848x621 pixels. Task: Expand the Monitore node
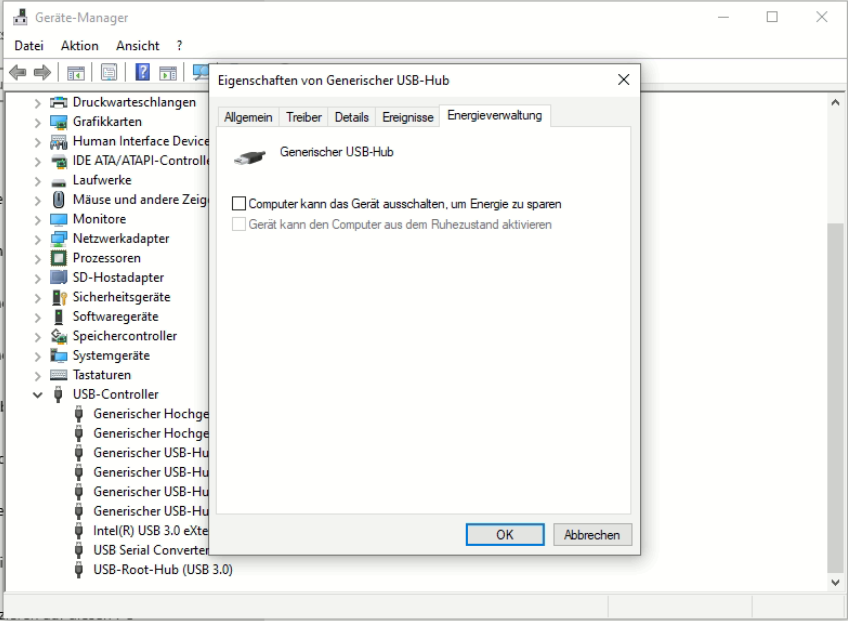37,220
